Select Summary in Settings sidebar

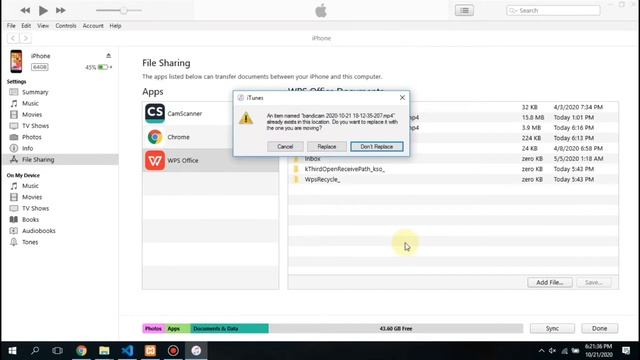pos(35,92)
